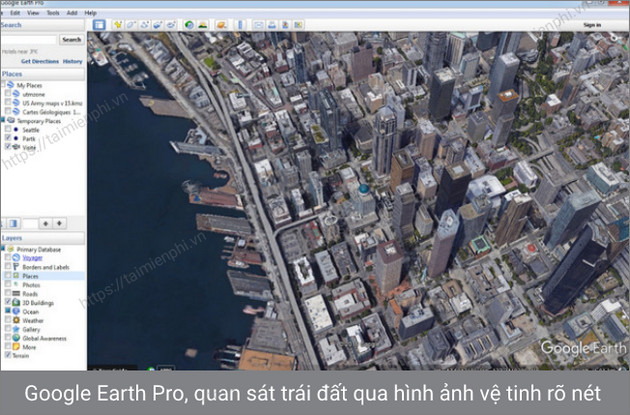Uncheck the Visite checkbox
Image resolution: width=630 pixels, height=415 pixels.
[8, 147]
